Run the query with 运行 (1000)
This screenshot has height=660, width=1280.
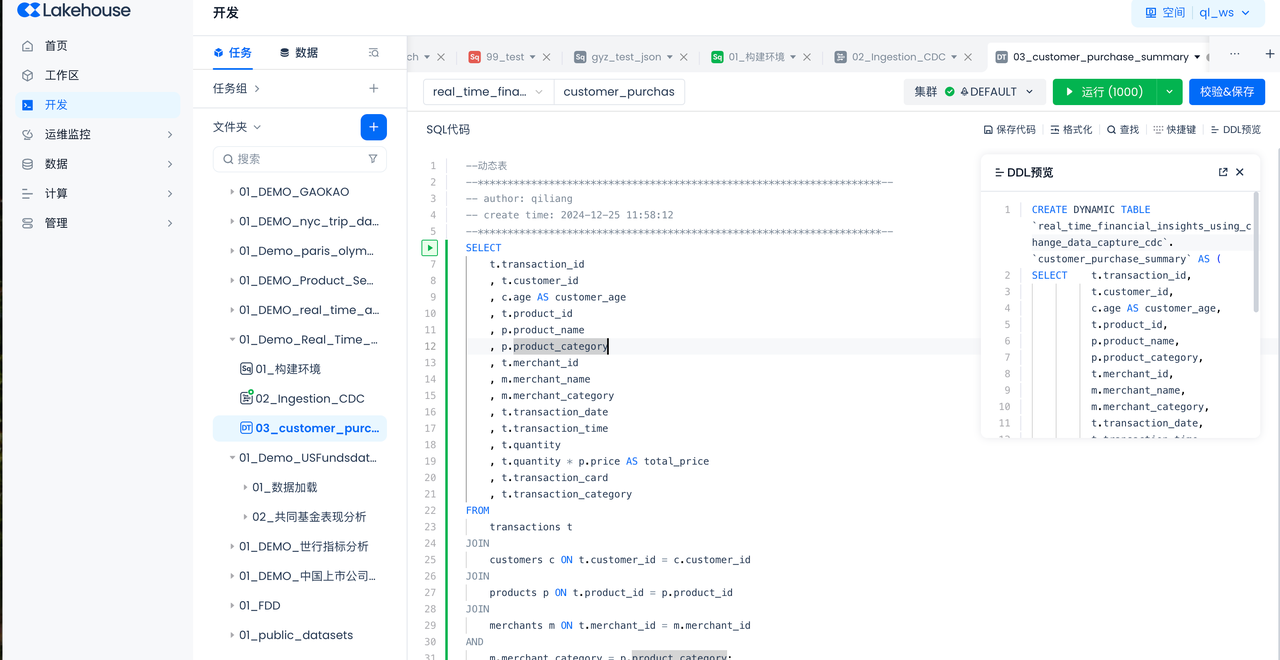[x=1103, y=92]
